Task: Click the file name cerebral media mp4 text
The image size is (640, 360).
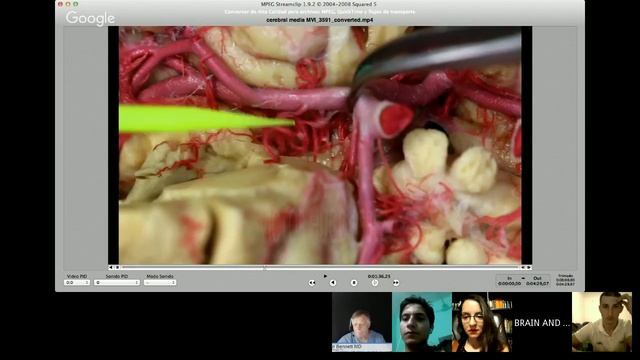Action: [x=320, y=20]
